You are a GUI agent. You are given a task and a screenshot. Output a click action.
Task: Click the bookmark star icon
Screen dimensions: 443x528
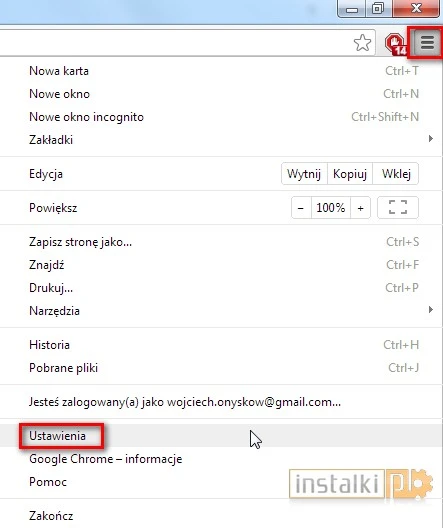pos(363,43)
